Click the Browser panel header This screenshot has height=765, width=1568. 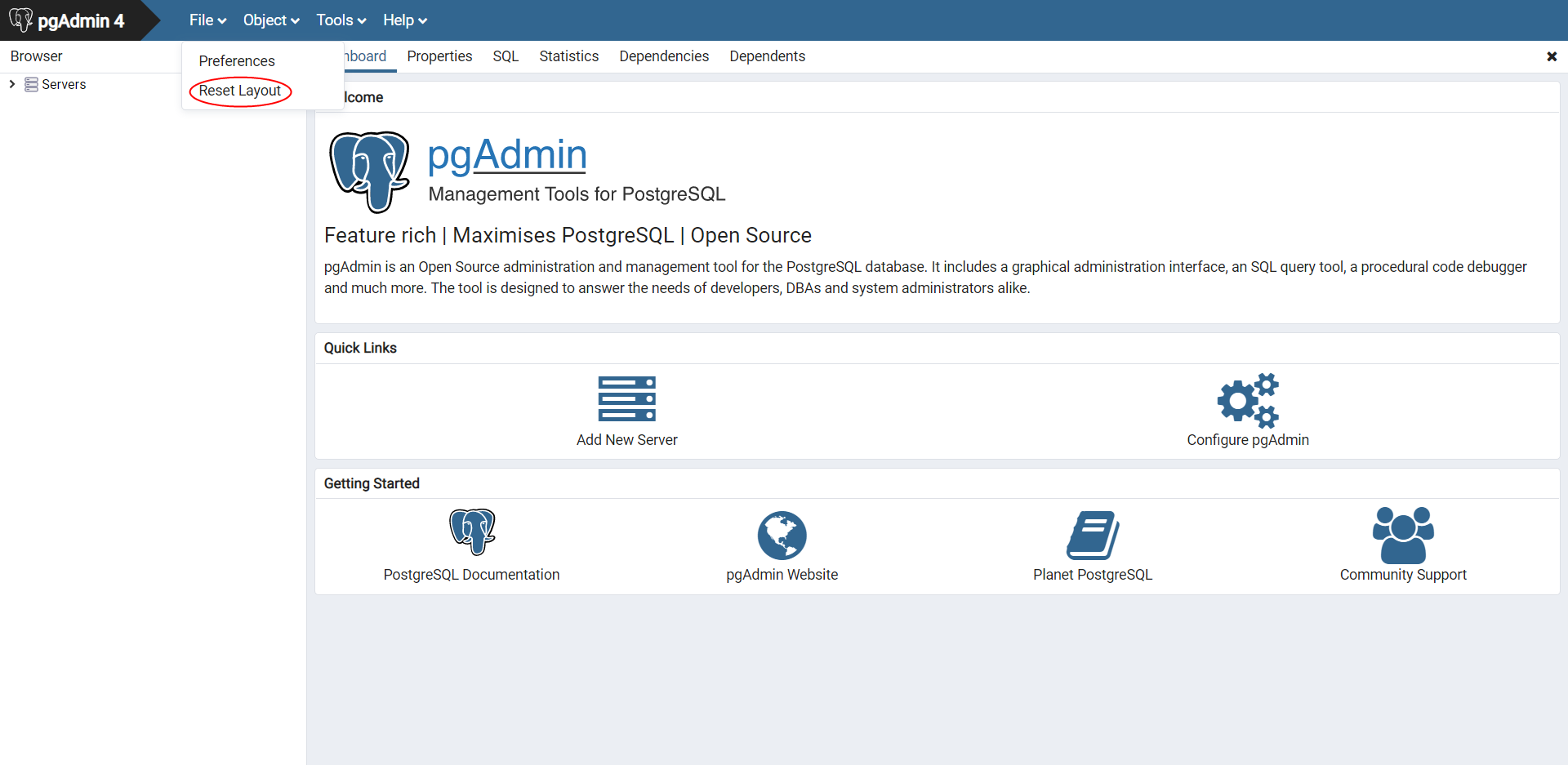tap(36, 56)
